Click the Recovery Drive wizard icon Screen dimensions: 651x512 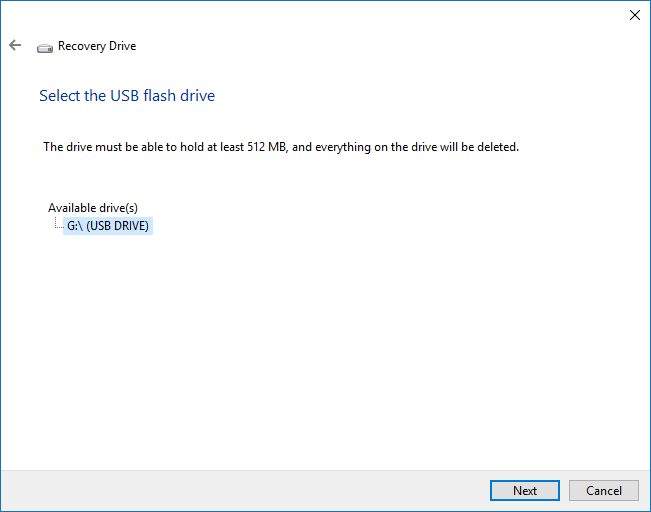pos(45,47)
